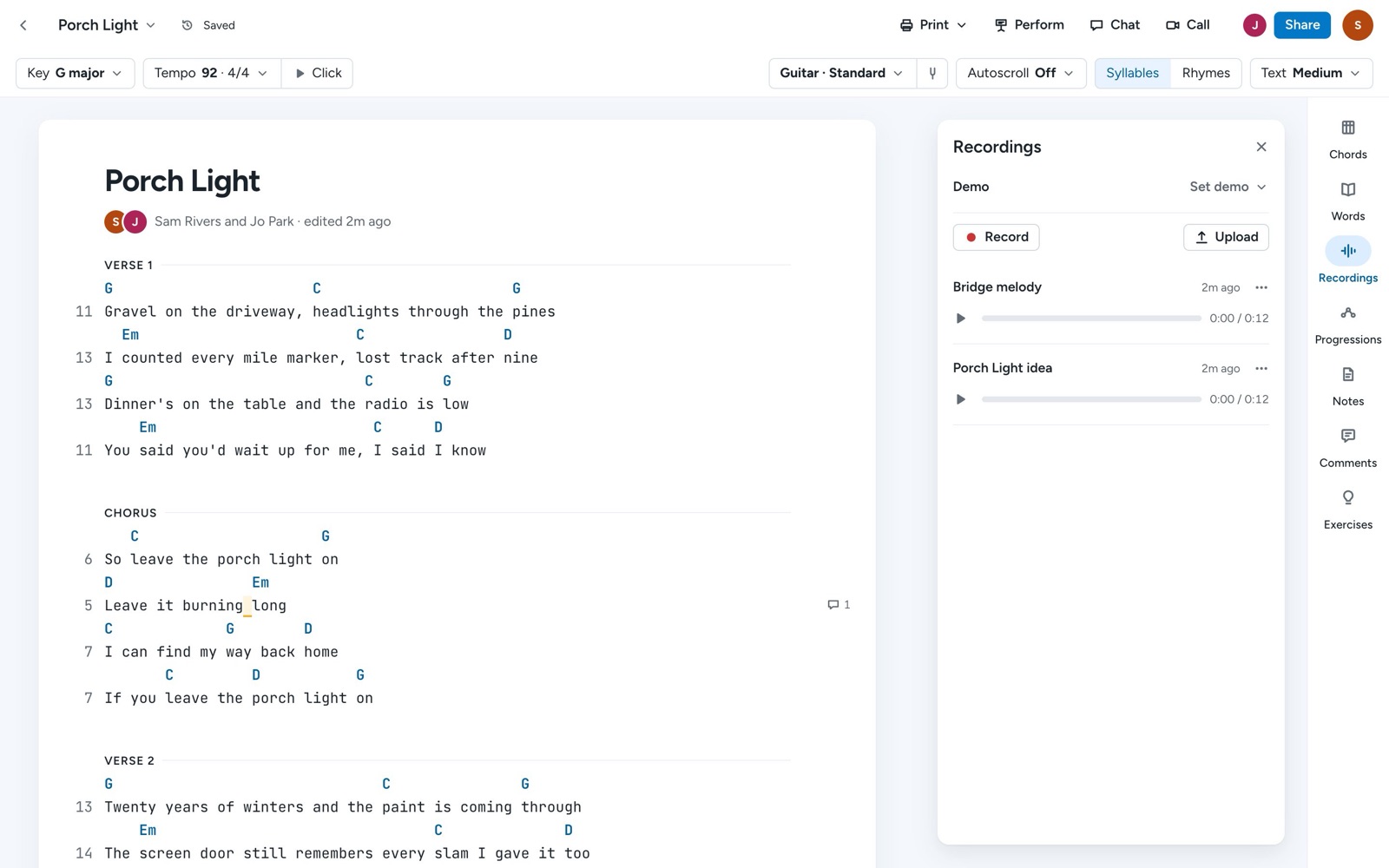Click the lyric 'I counted every mile marker'
The image size is (1389, 868).
point(321,358)
